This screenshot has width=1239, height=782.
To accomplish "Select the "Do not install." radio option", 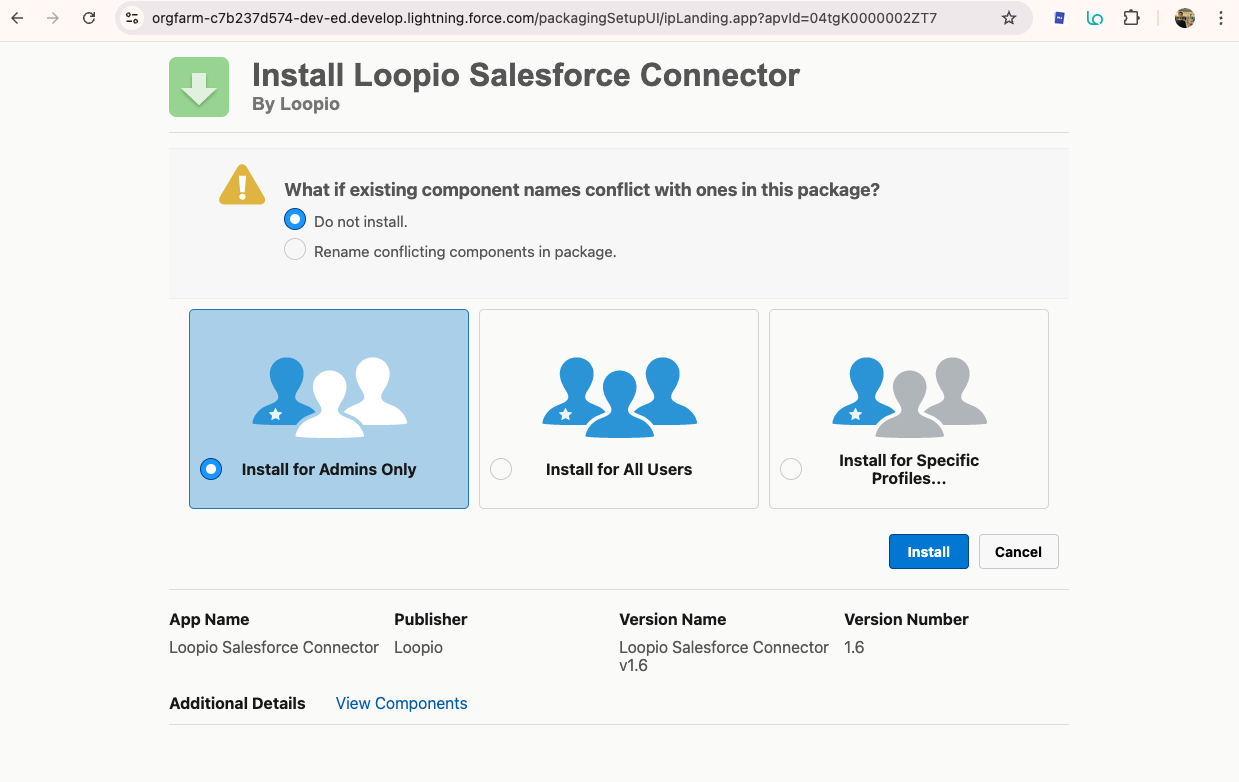I will (295, 220).
